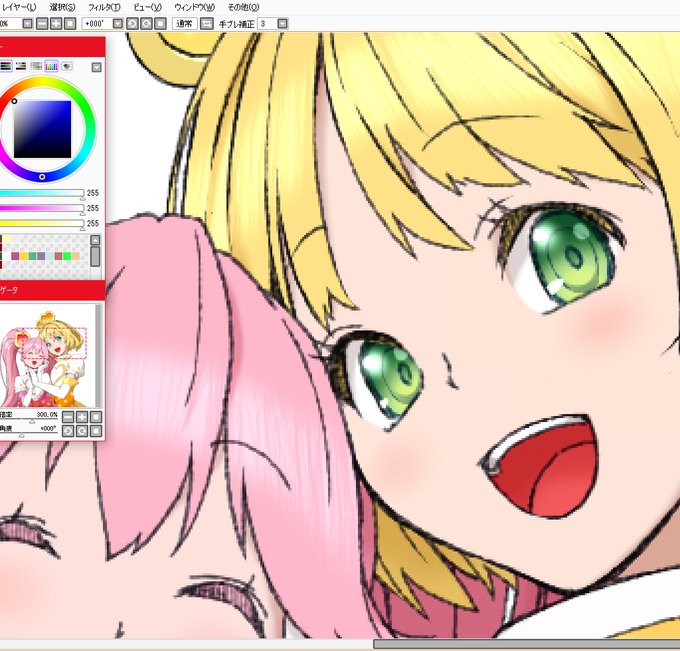
Task: Click the swatch panel scrollbar thumb
Action: 95,256
